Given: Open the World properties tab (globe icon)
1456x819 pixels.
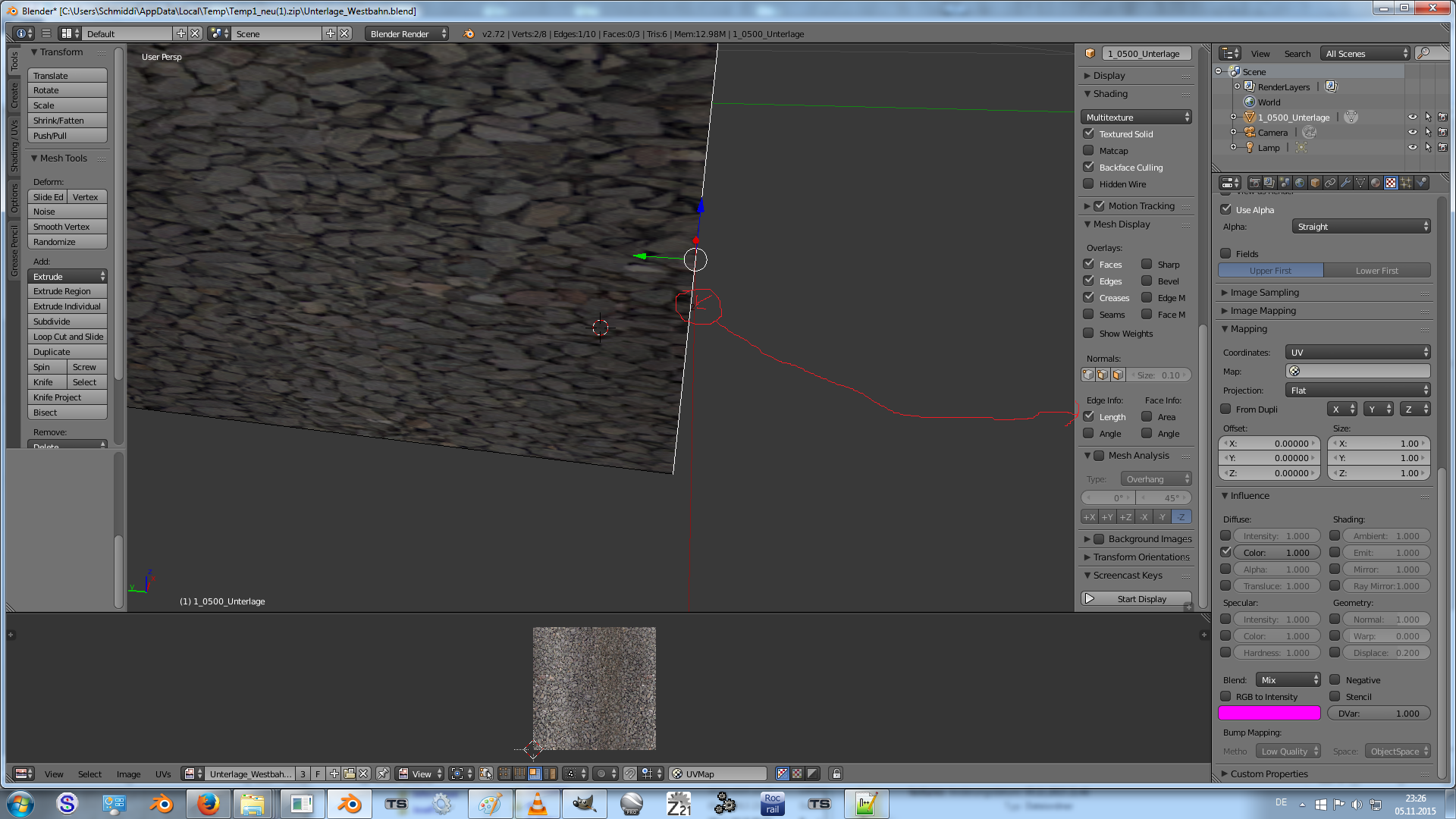Looking at the screenshot, I should [1300, 183].
